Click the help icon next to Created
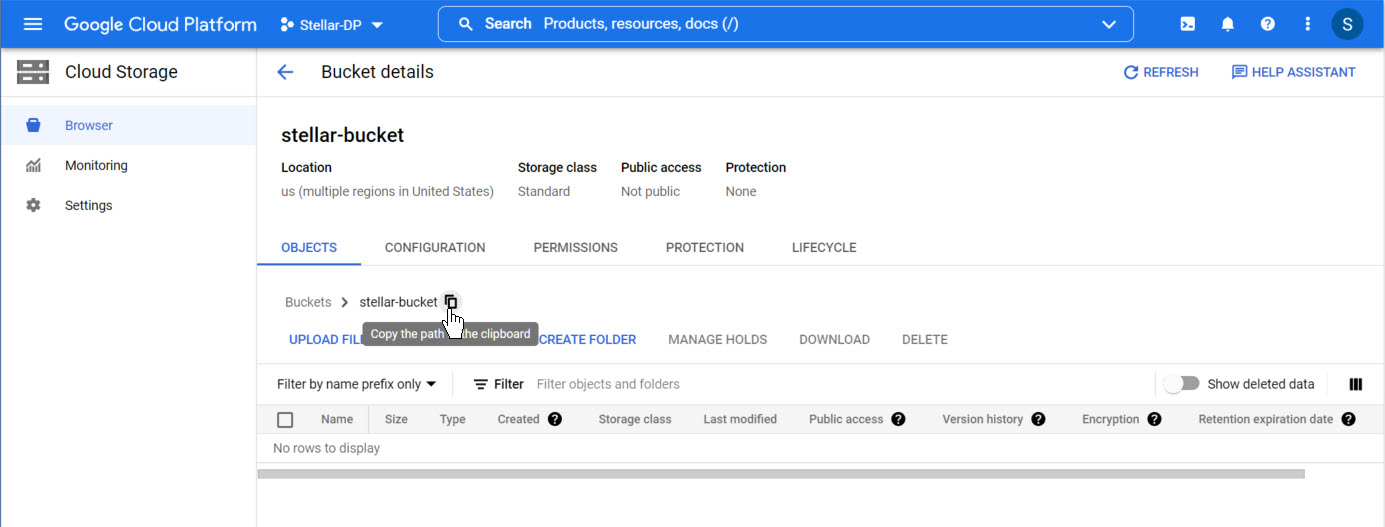 (x=555, y=419)
